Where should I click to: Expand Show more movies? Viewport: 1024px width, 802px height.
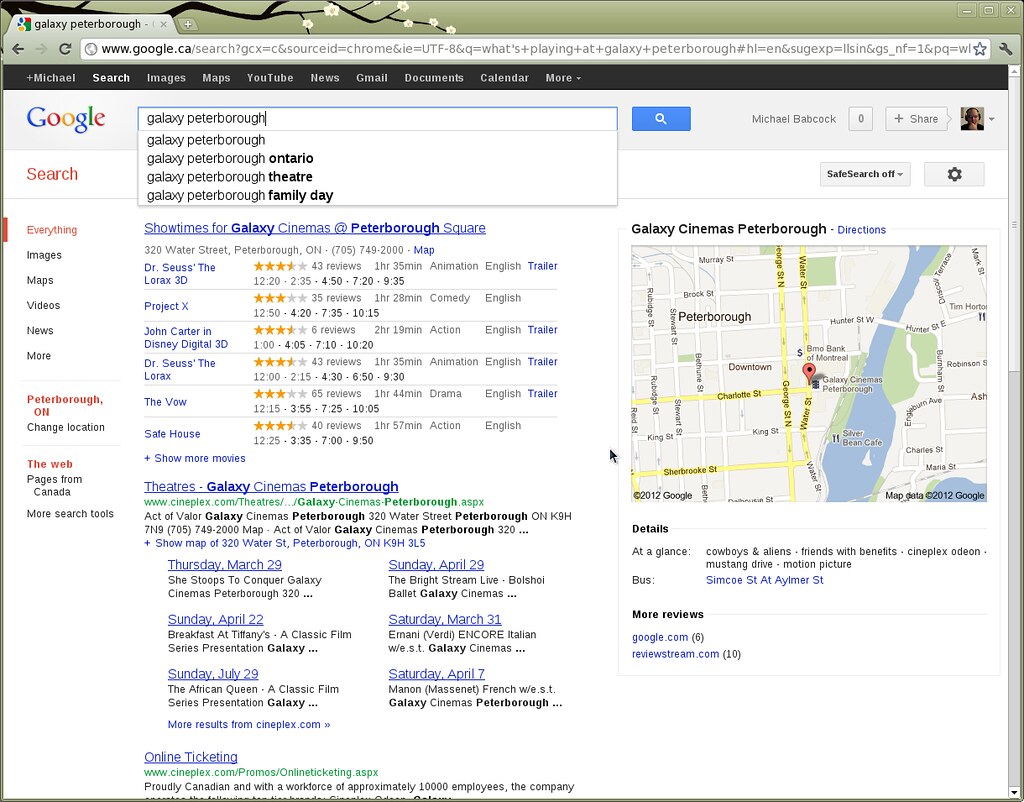195,458
